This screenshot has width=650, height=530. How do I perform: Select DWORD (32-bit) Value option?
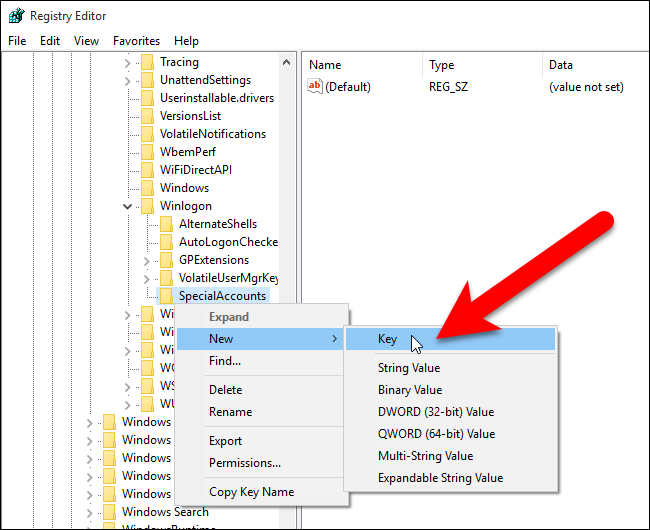pyautogui.click(x=435, y=412)
